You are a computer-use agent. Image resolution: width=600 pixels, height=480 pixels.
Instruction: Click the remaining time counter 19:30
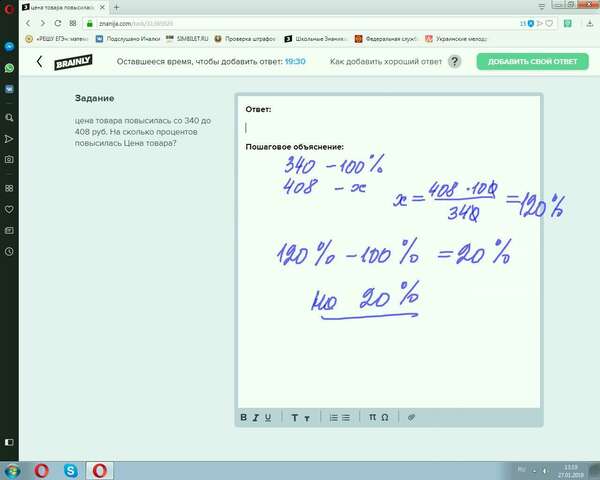295,61
